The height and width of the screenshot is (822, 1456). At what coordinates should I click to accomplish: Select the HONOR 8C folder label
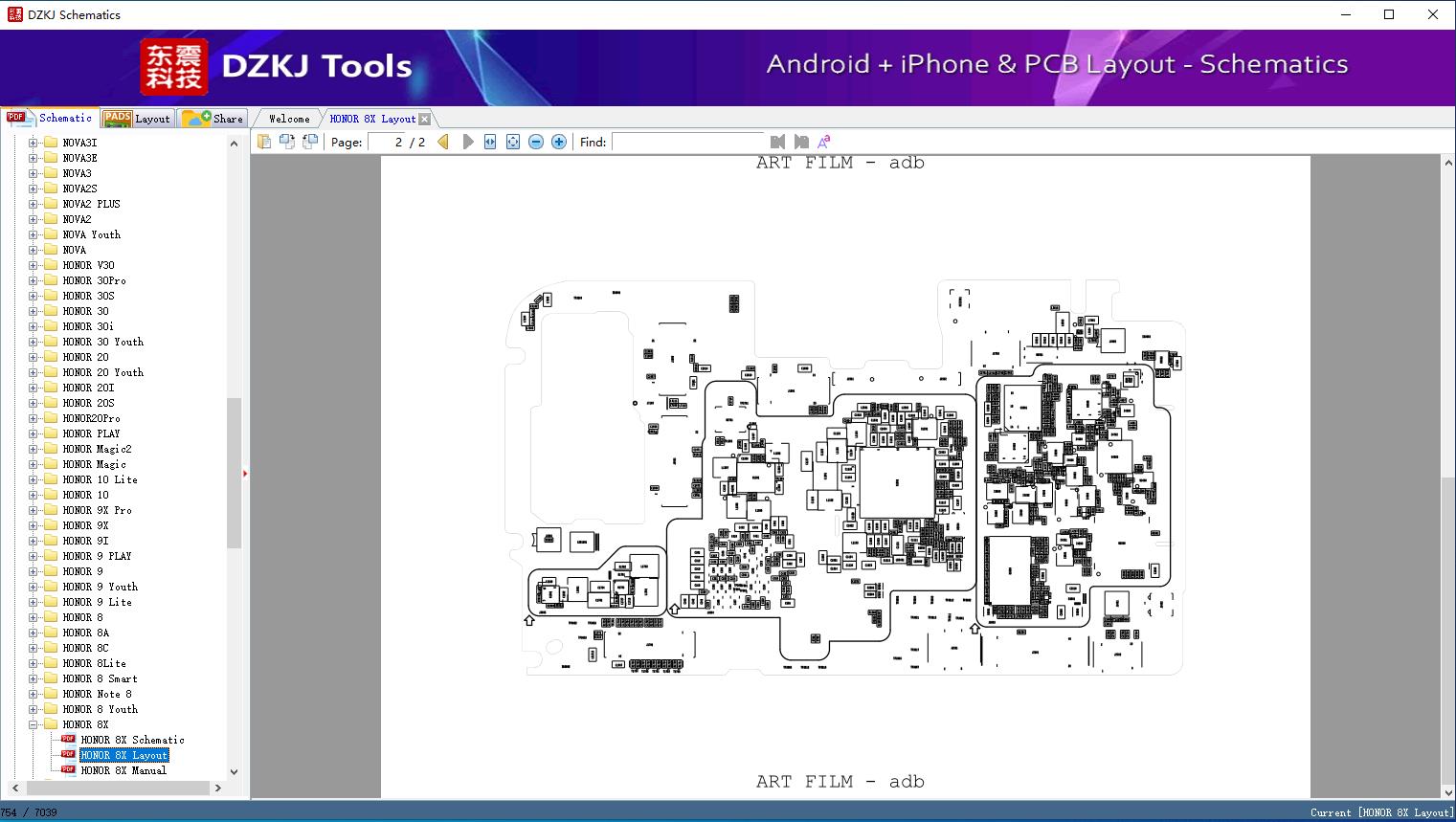[x=85, y=648]
